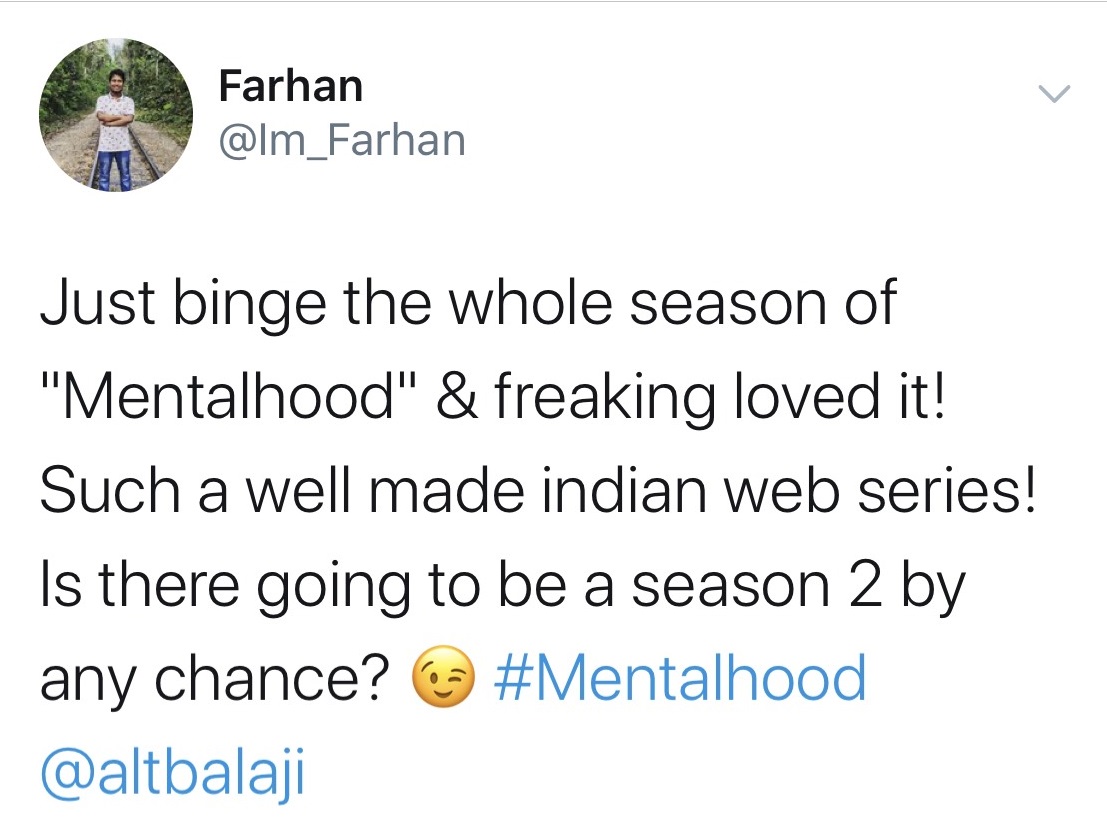Click the word "season 2" in the tweet
Viewport: 1107px width, 821px height.
point(755,586)
